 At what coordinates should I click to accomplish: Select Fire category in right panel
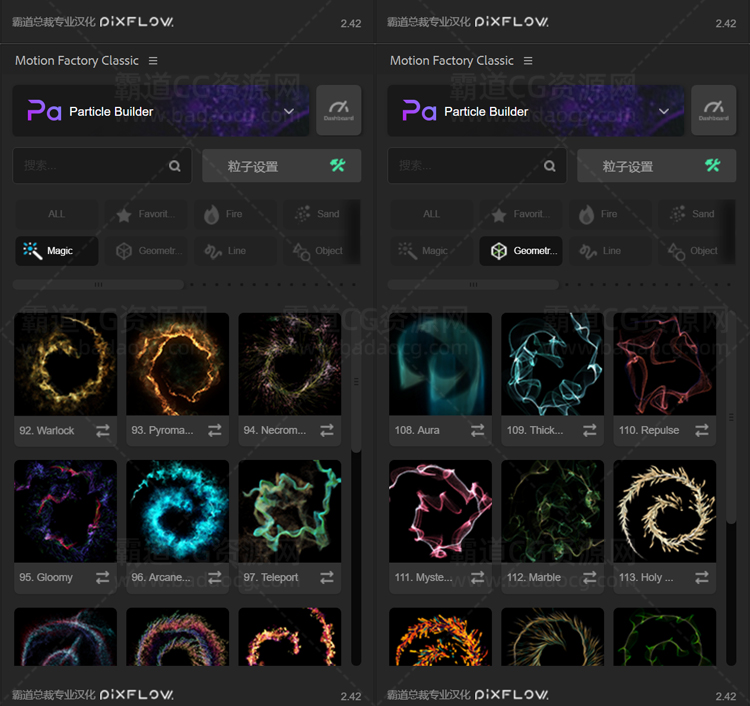click(x=610, y=214)
